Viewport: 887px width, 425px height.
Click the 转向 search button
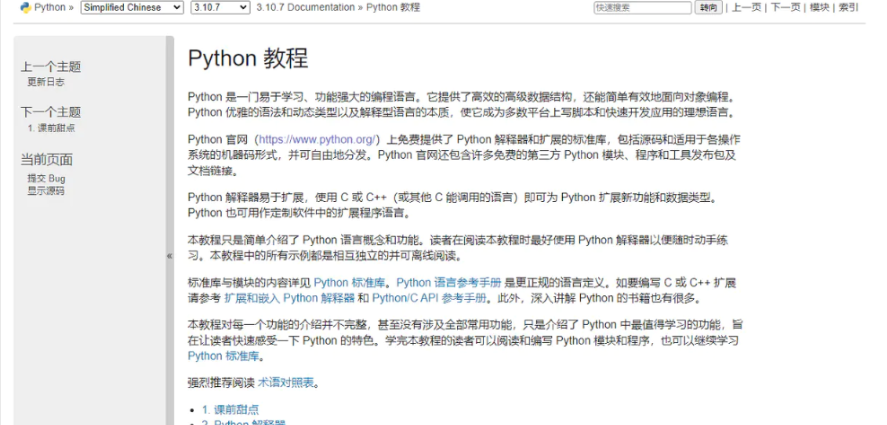708,7
